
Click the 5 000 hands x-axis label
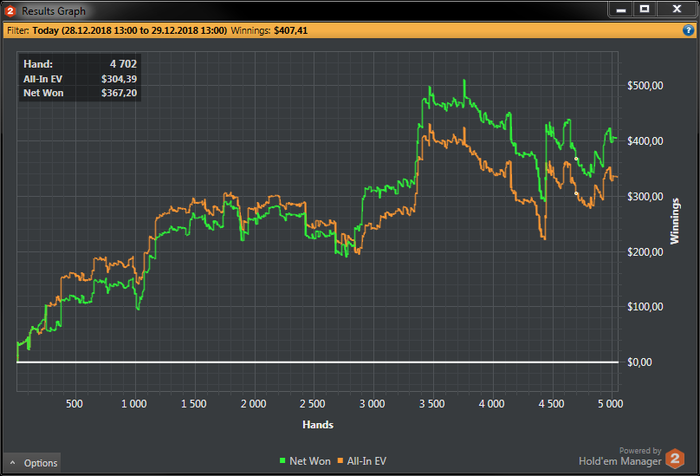pyautogui.click(x=611, y=404)
